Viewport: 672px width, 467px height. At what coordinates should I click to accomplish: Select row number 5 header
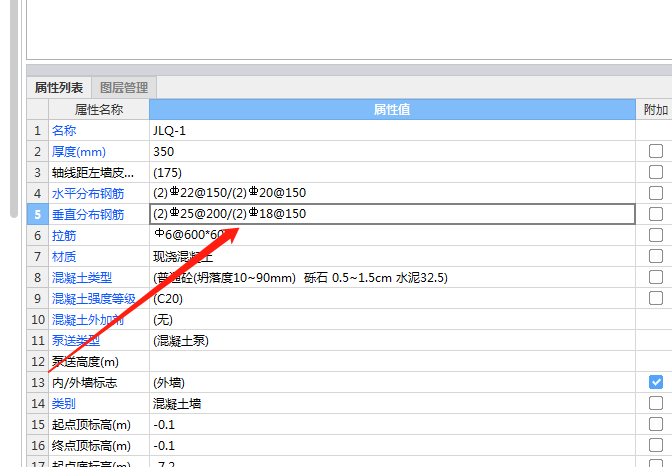(x=38, y=214)
